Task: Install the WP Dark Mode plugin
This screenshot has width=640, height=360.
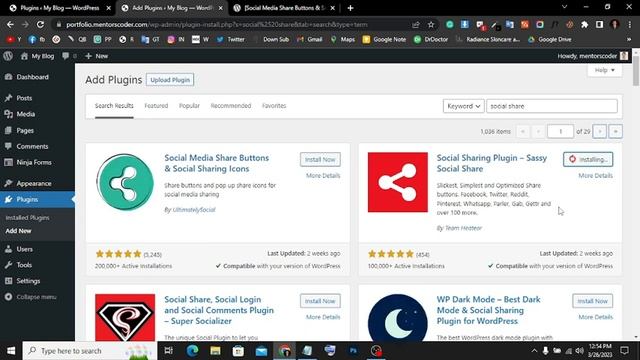Action: [592, 301]
